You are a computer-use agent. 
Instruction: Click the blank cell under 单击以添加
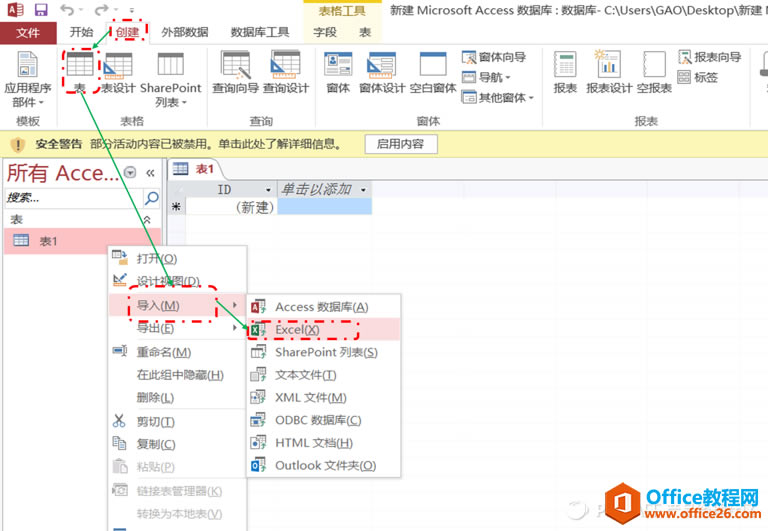point(325,207)
